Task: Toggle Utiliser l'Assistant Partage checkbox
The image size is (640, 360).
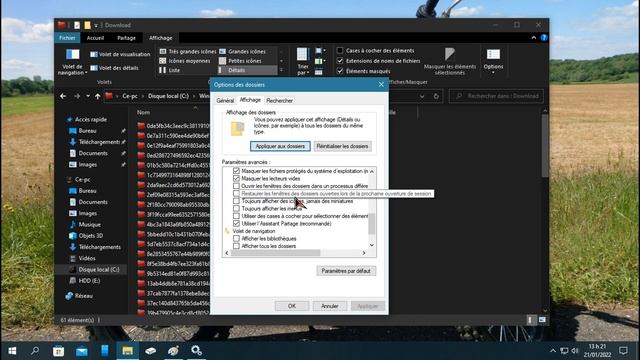Action: [x=236, y=224]
